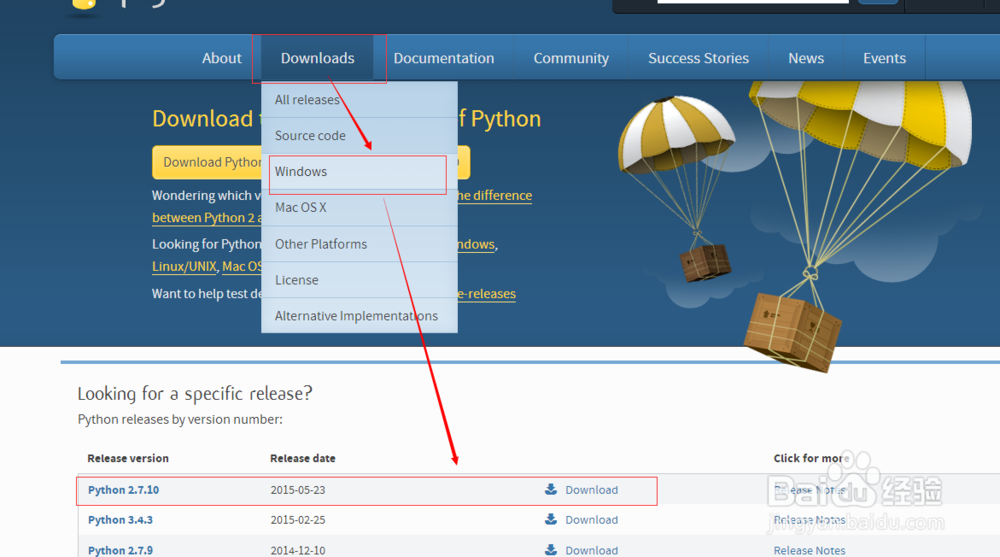Open Release Notes for Python 3.4.3
Viewport: 1000px width, 557px height.
point(809,520)
